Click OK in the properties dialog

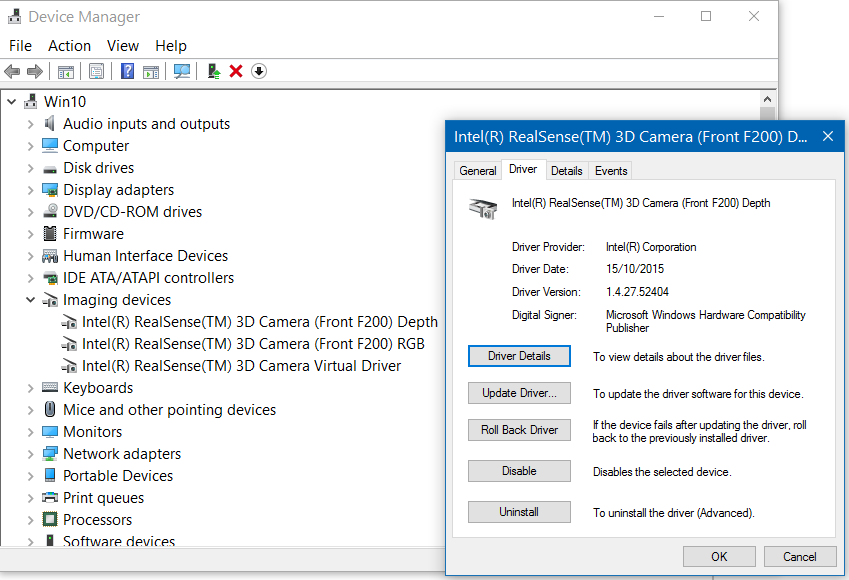[x=719, y=557]
